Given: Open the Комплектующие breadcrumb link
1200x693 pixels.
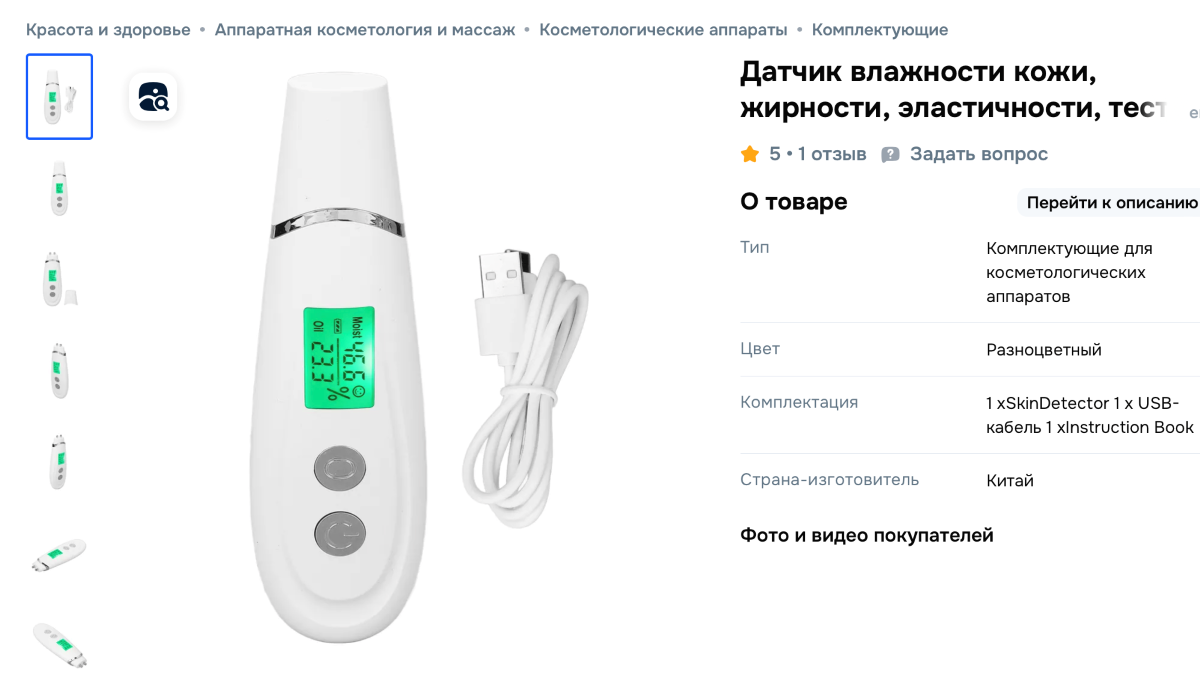Looking at the screenshot, I should pyautogui.click(x=880, y=30).
